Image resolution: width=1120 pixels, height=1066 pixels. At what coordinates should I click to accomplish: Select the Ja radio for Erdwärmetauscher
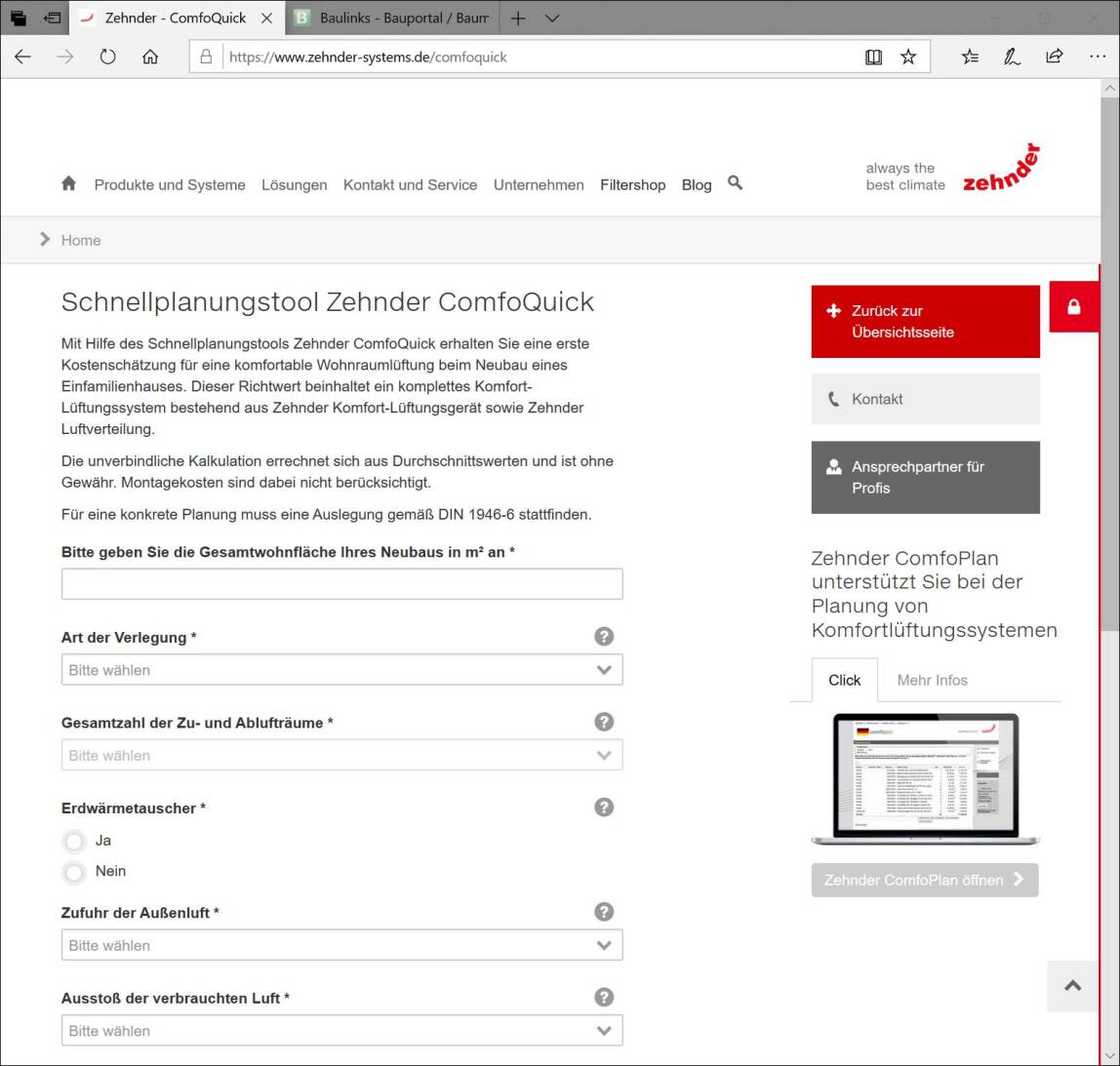pyautogui.click(x=74, y=841)
